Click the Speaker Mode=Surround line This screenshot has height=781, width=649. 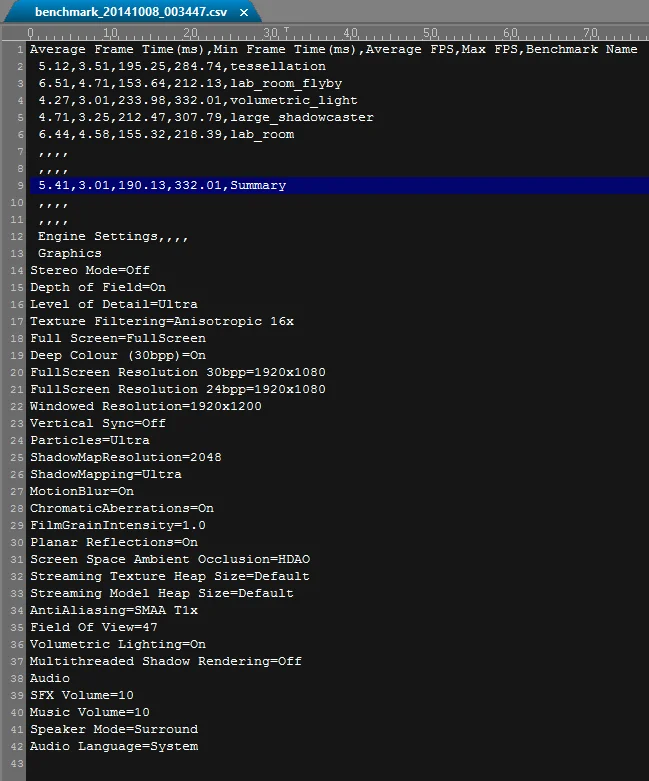pos(114,729)
